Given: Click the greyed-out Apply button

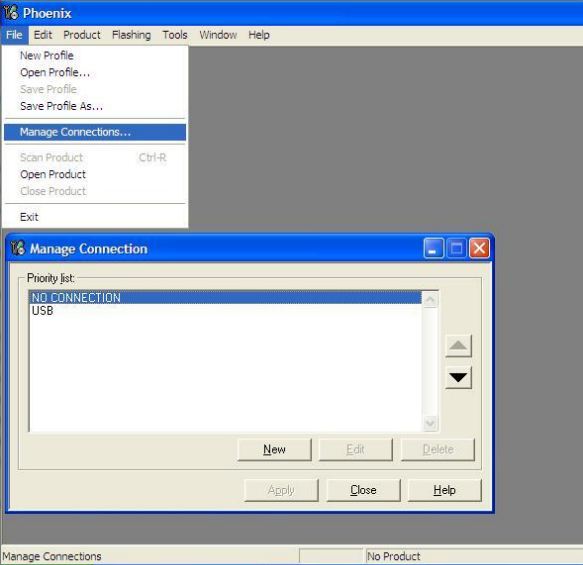Looking at the screenshot, I should point(281,490).
